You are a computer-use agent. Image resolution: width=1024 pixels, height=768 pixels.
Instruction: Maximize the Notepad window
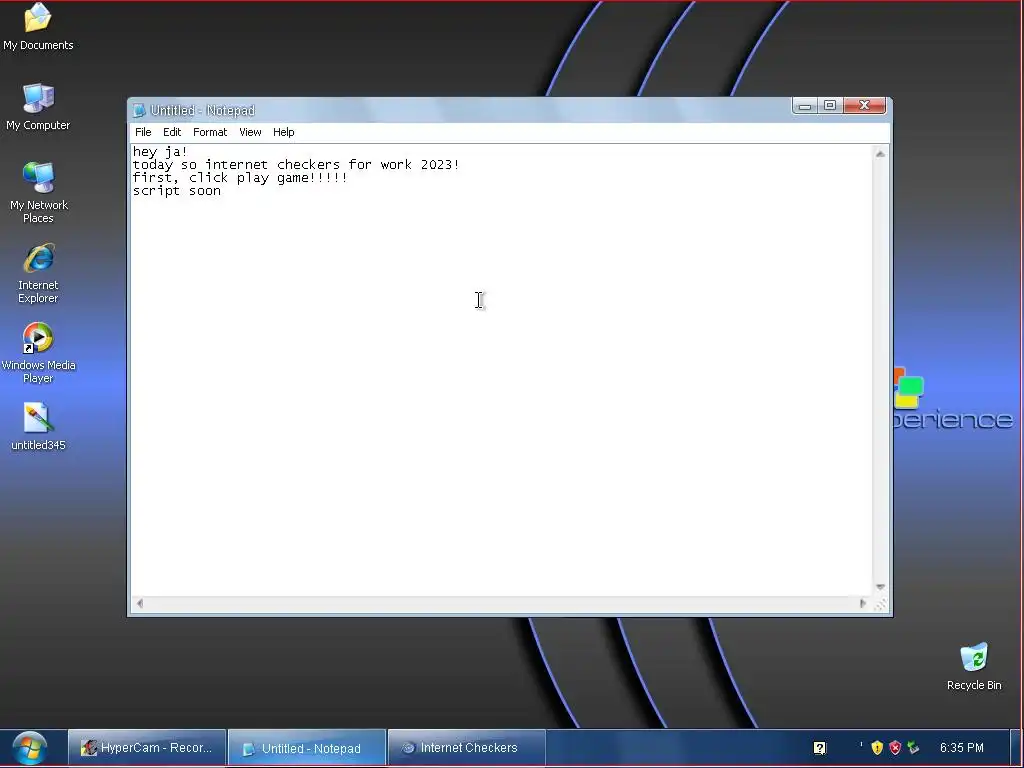click(830, 106)
